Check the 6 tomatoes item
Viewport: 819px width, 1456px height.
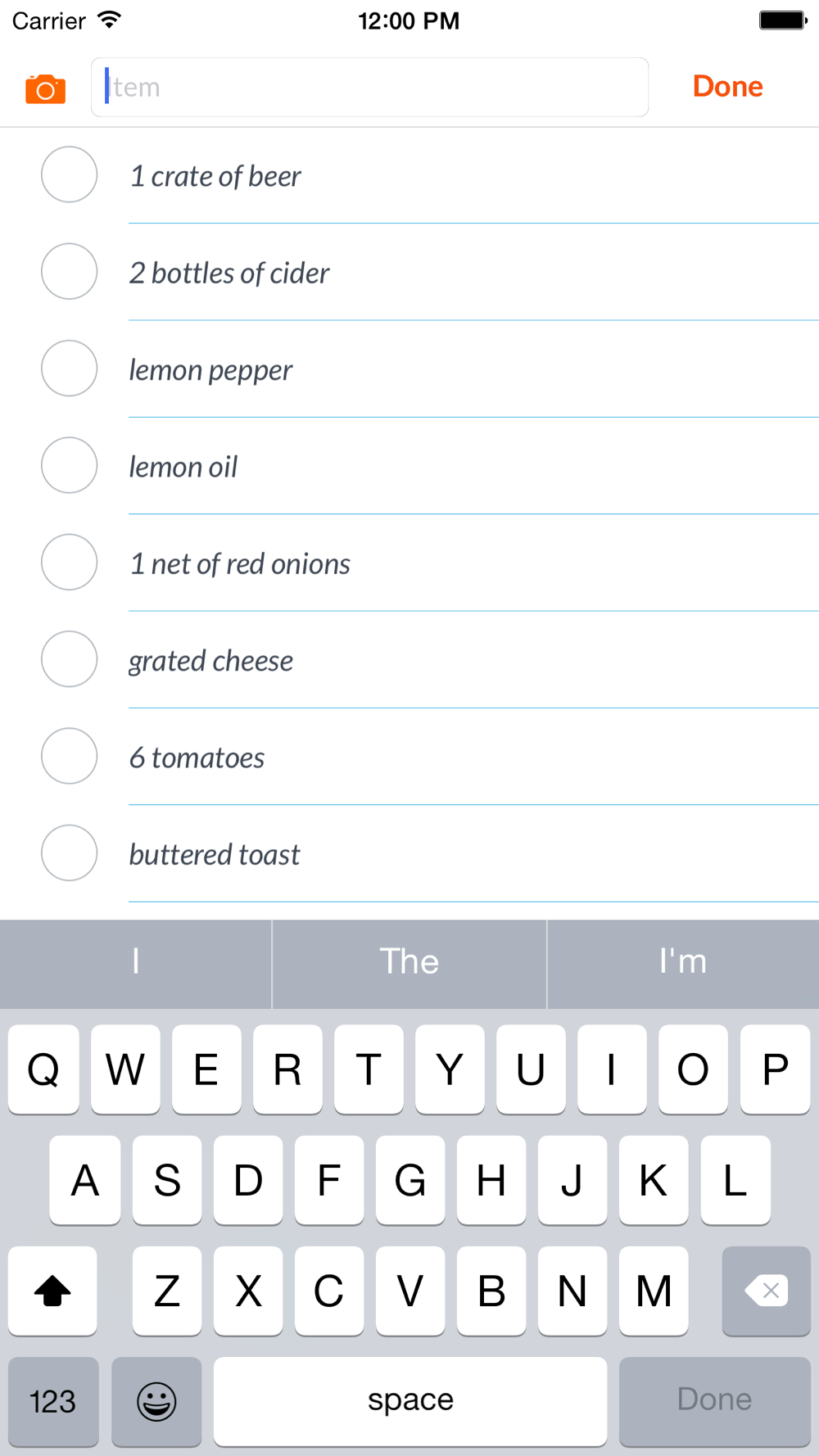[x=70, y=756]
